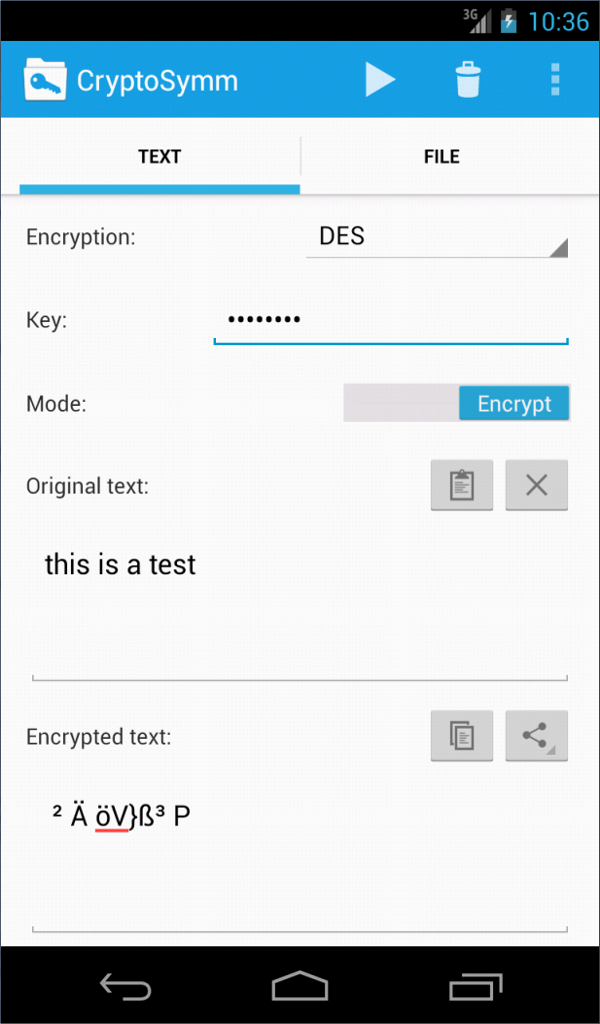Paste clipboard into Original text field

461,485
